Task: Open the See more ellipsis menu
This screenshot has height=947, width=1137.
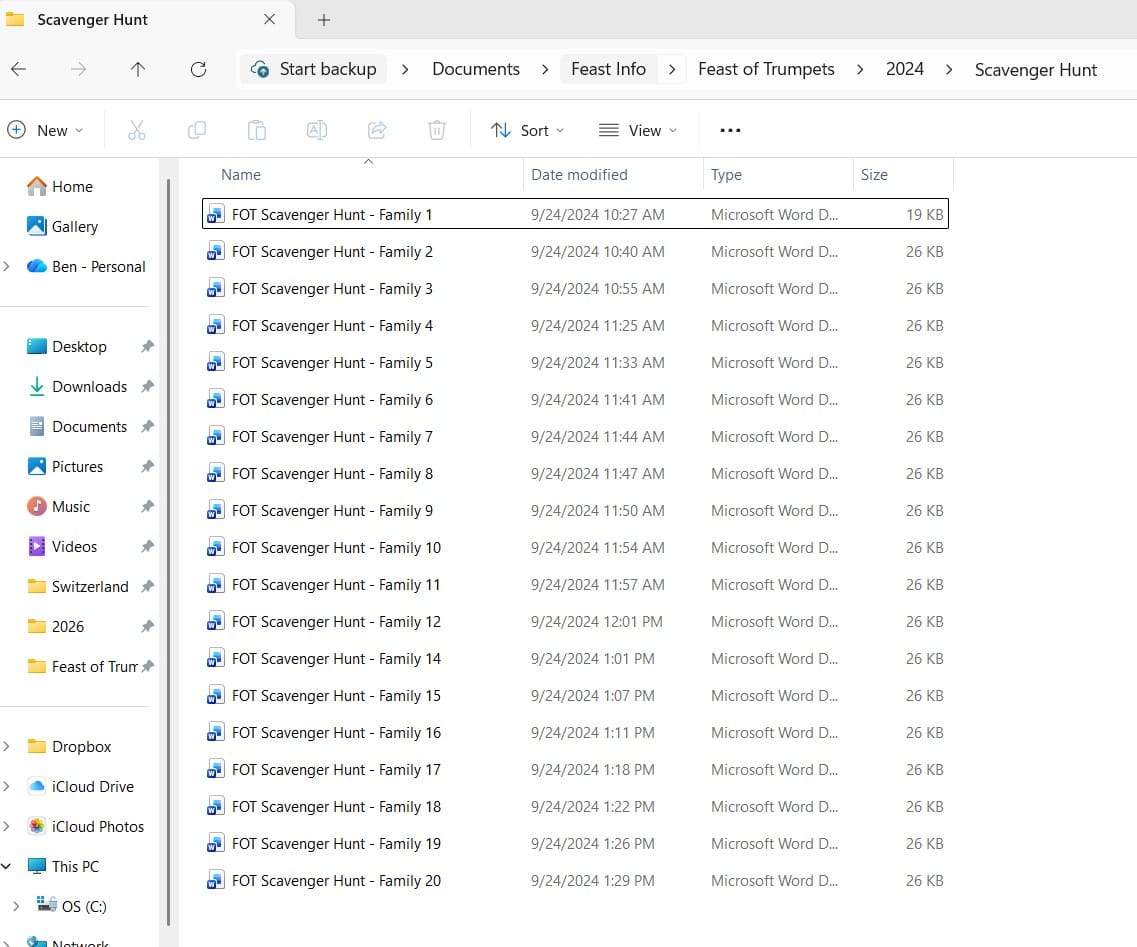Action: click(x=730, y=131)
